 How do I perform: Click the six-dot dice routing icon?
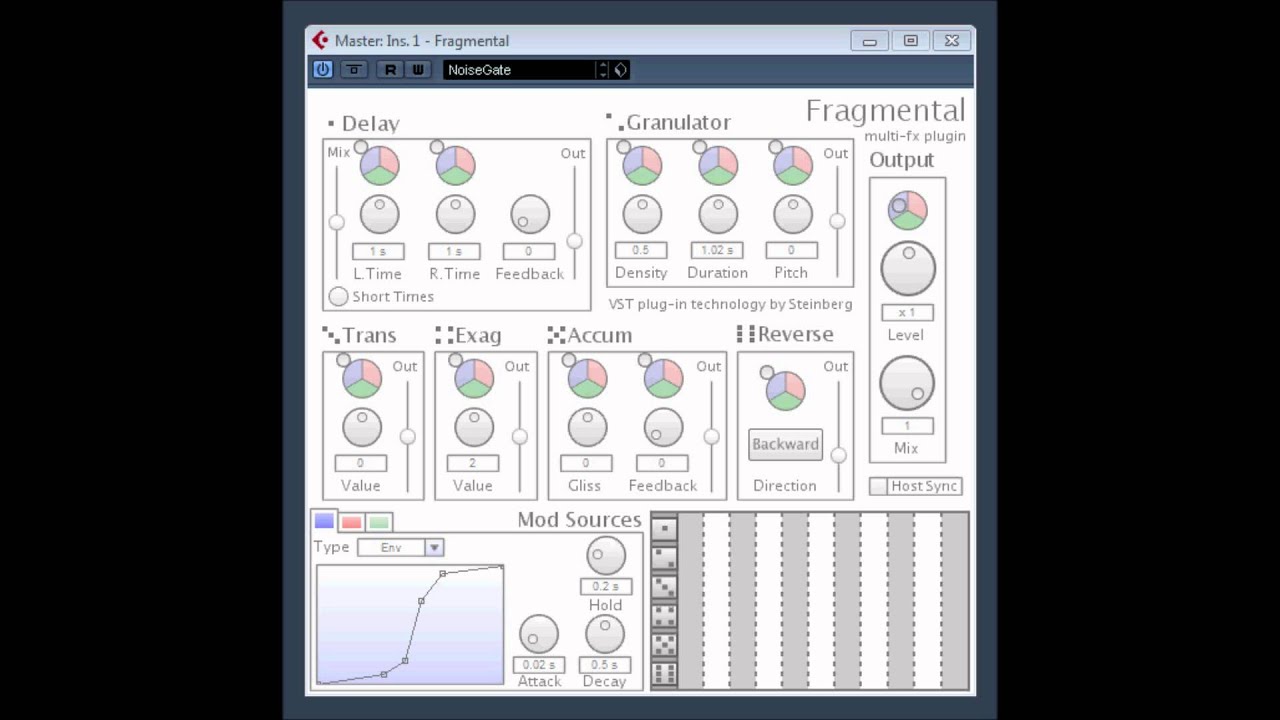click(x=664, y=674)
